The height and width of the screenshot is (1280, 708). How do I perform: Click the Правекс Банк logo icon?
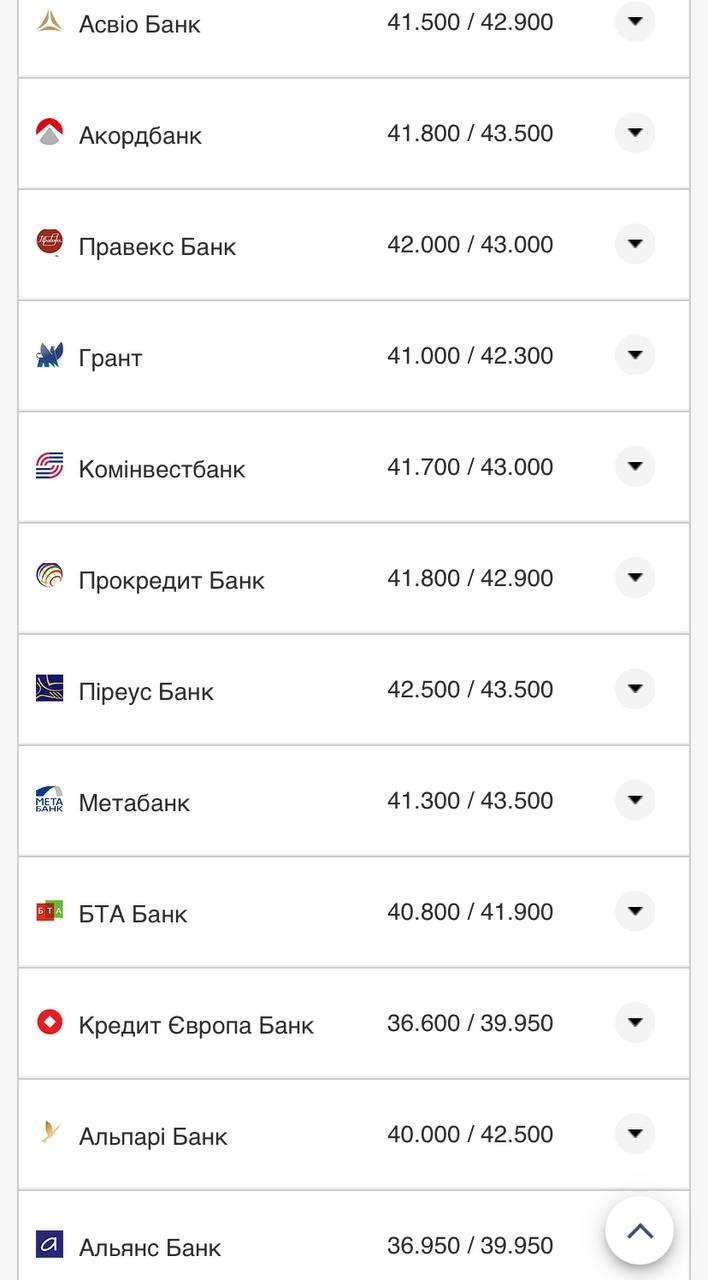point(49,243)
